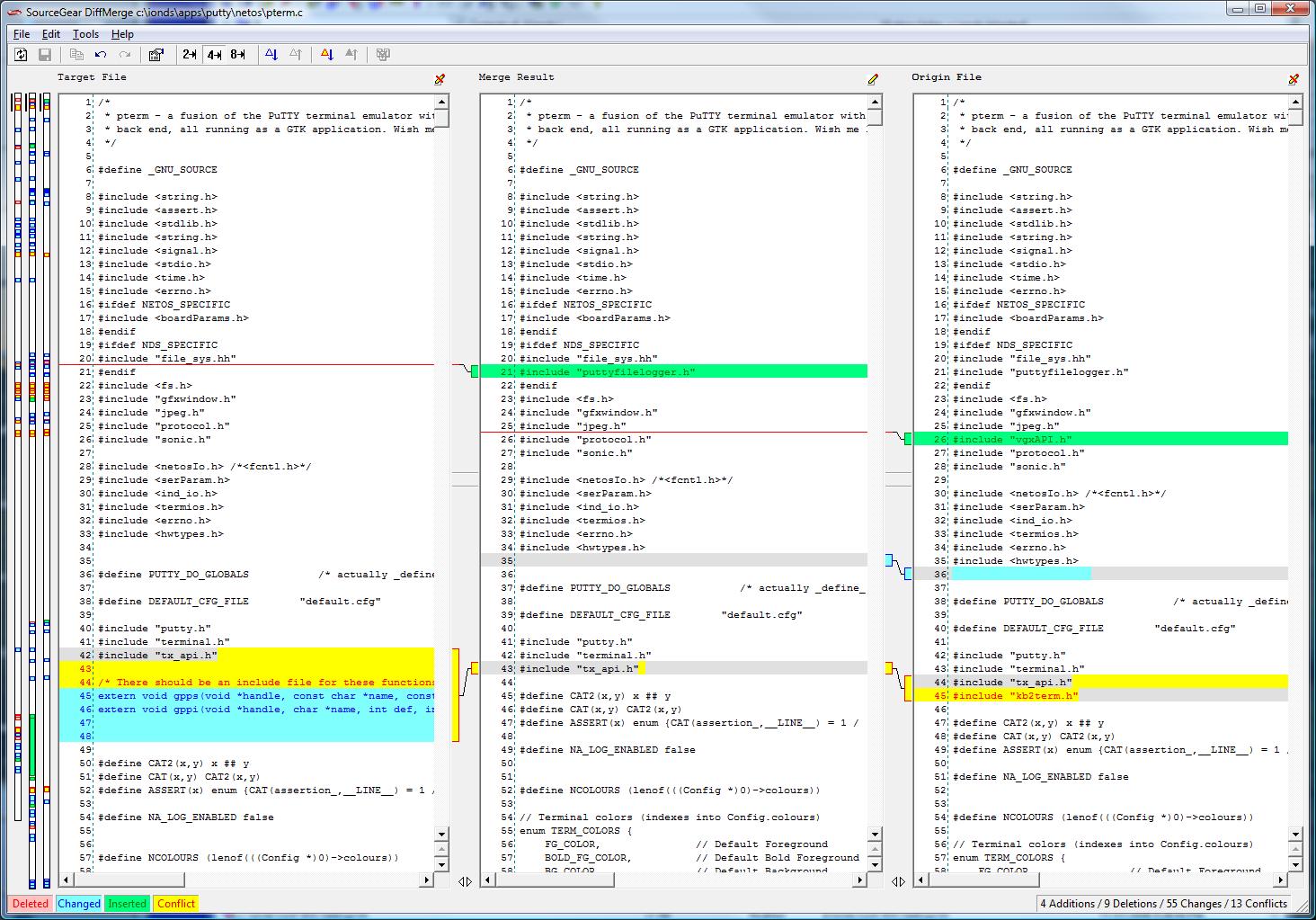Click the cyan changed marker beside origin line 36
The height and width of the screenshot is (920, 1316).
908,574
